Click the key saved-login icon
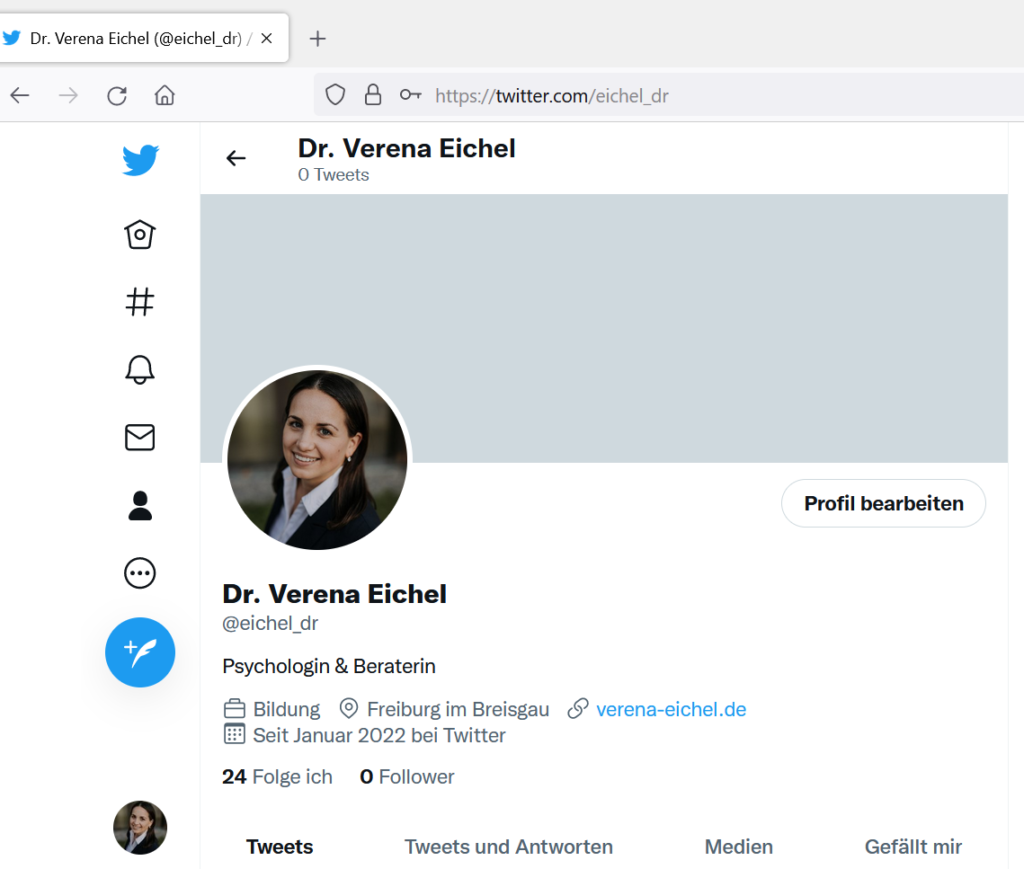The image size is (1024, 869). click(x=411, y=95)
